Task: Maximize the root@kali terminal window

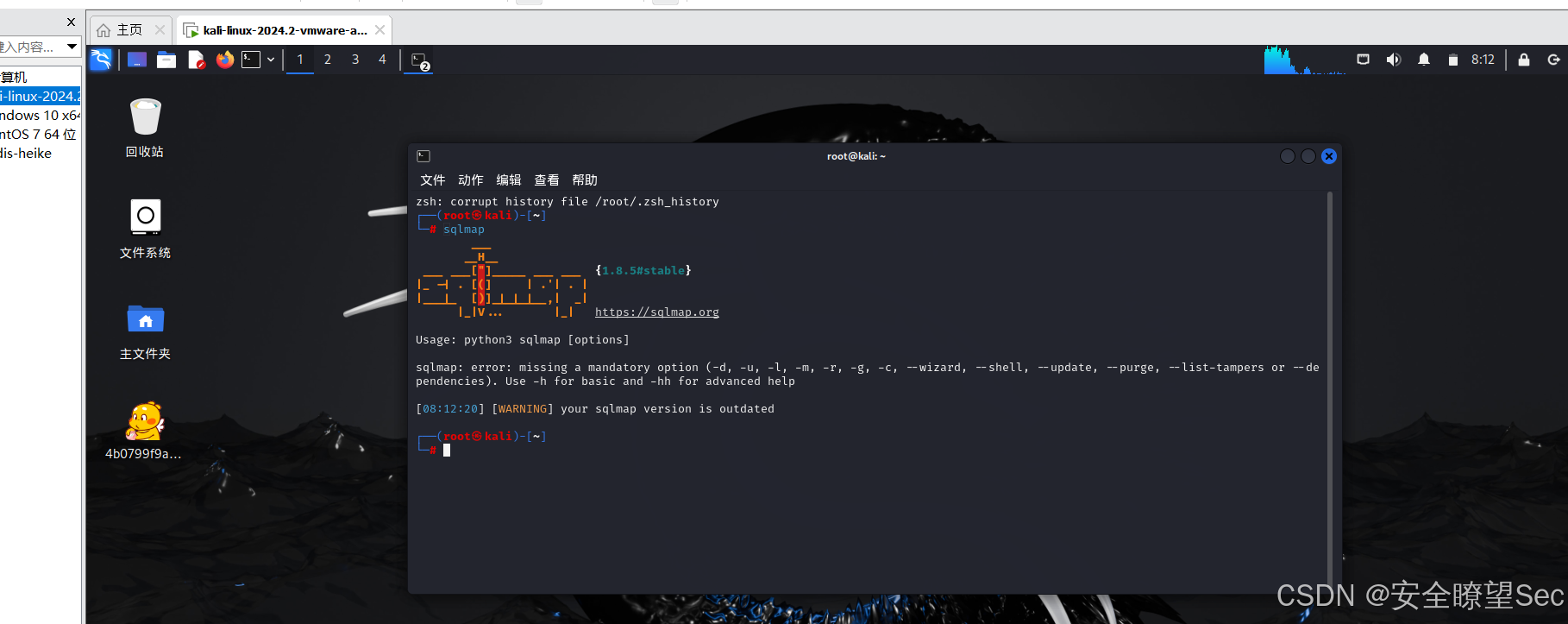Action: (1308, 156)
